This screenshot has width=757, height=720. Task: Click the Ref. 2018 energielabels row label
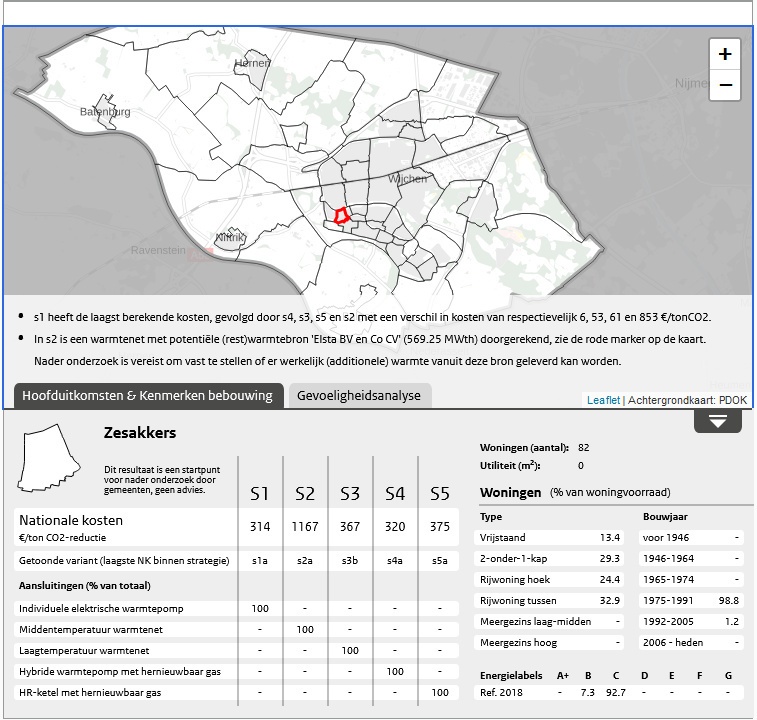501,692
